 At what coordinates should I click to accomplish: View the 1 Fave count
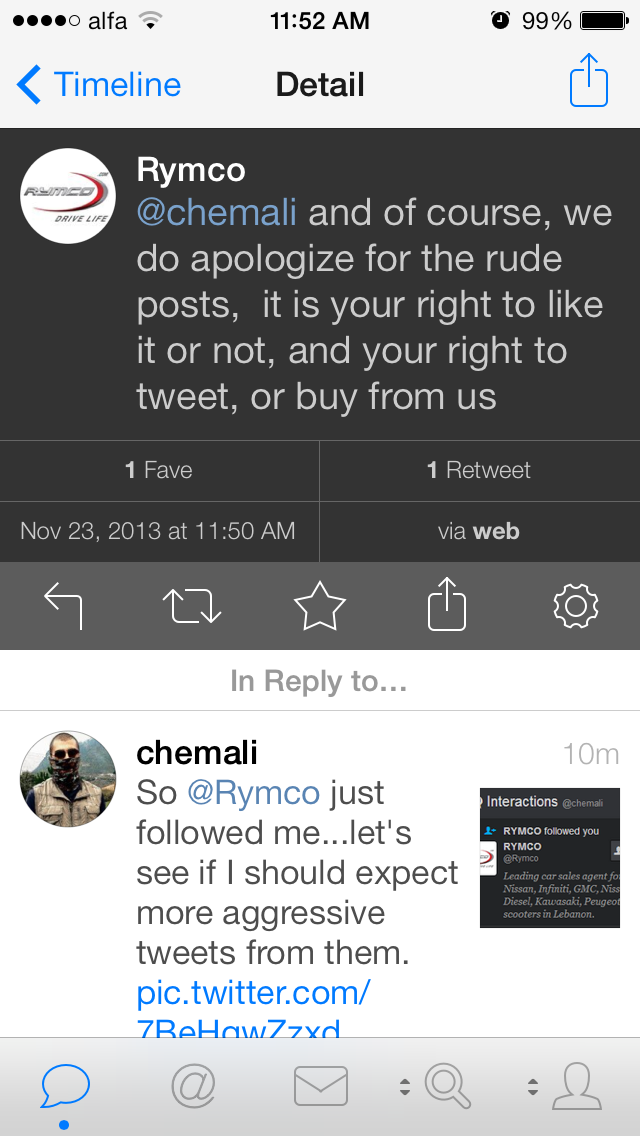point(159,470)
